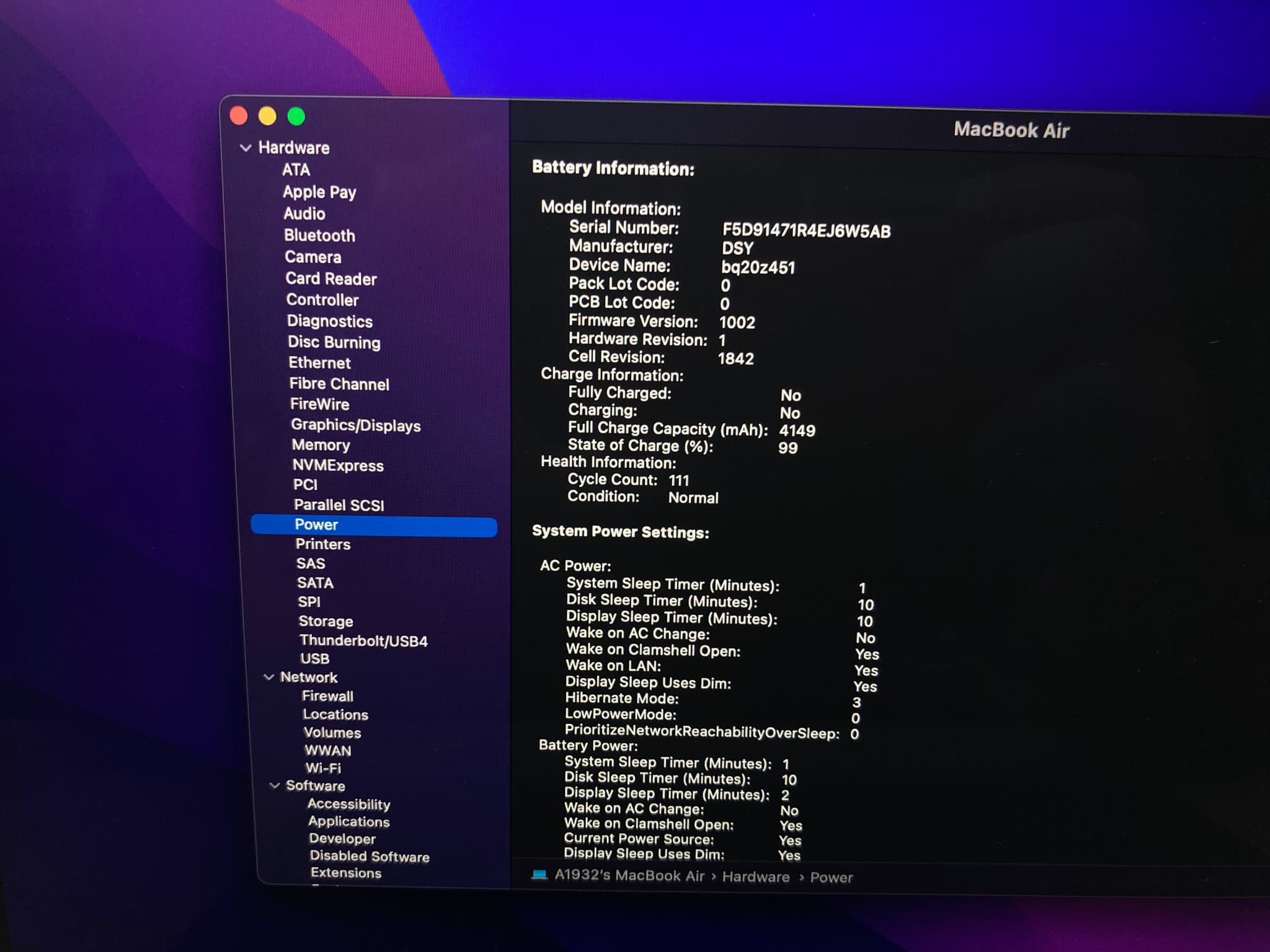Open Diagnostics in the sidebar
The height and width of the screenshot is (952, 1270).
point(329,321)
